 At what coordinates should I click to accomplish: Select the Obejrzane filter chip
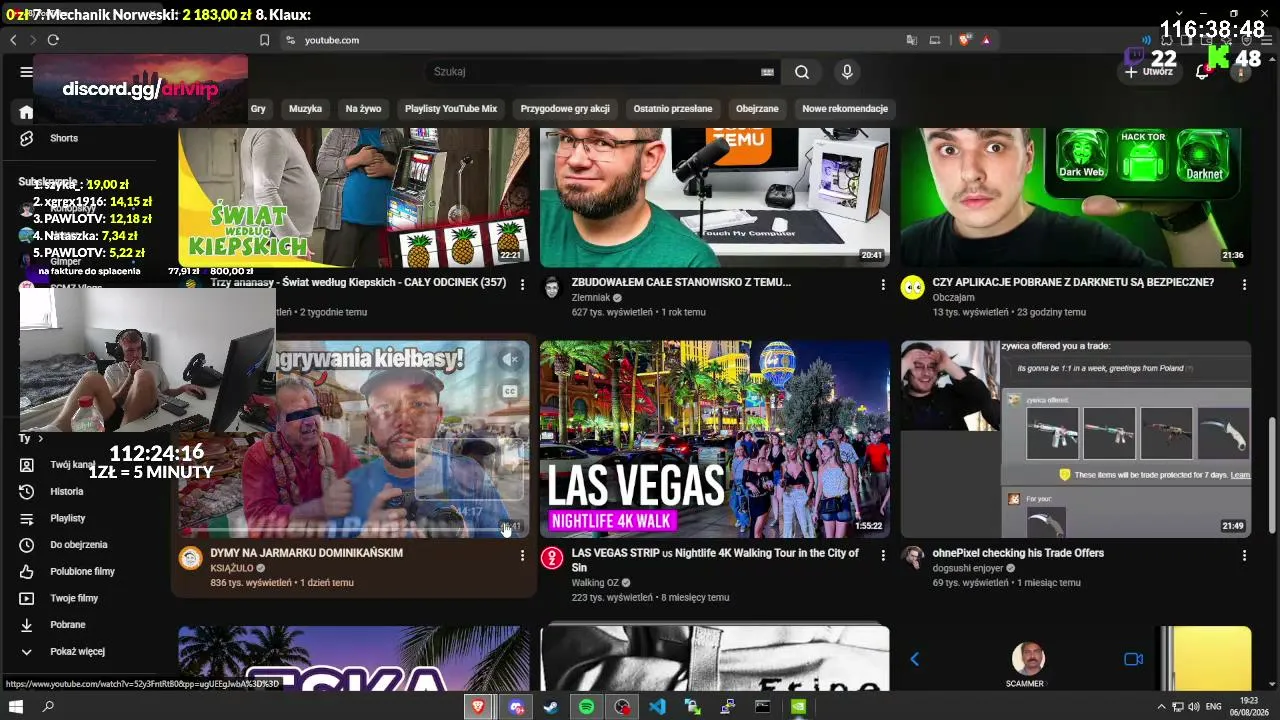(757, 109)
